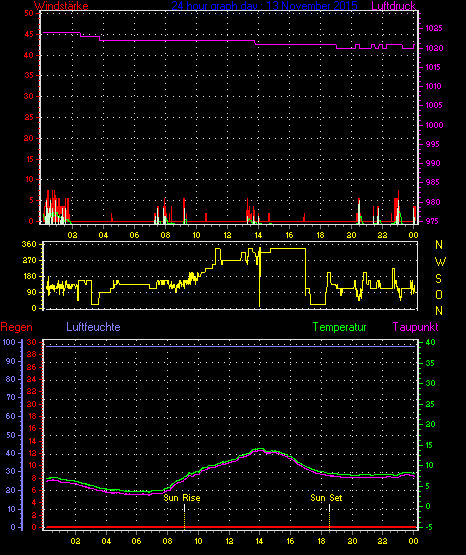Click the 40 temperature axis value

[x=430, y=342]
